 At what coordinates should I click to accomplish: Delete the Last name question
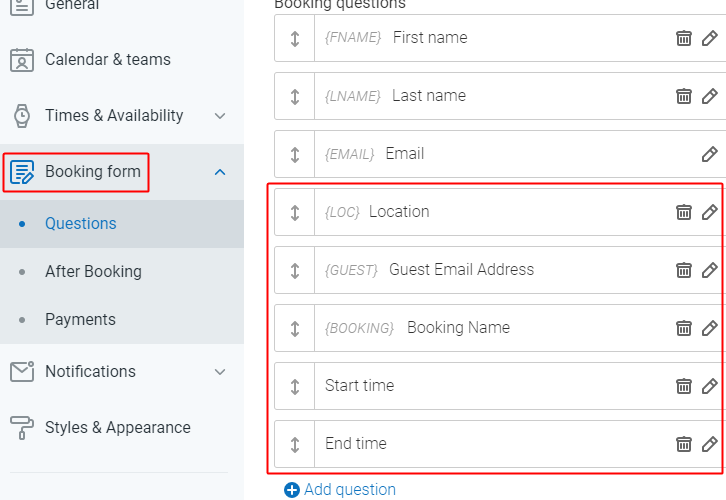(684, 96)
